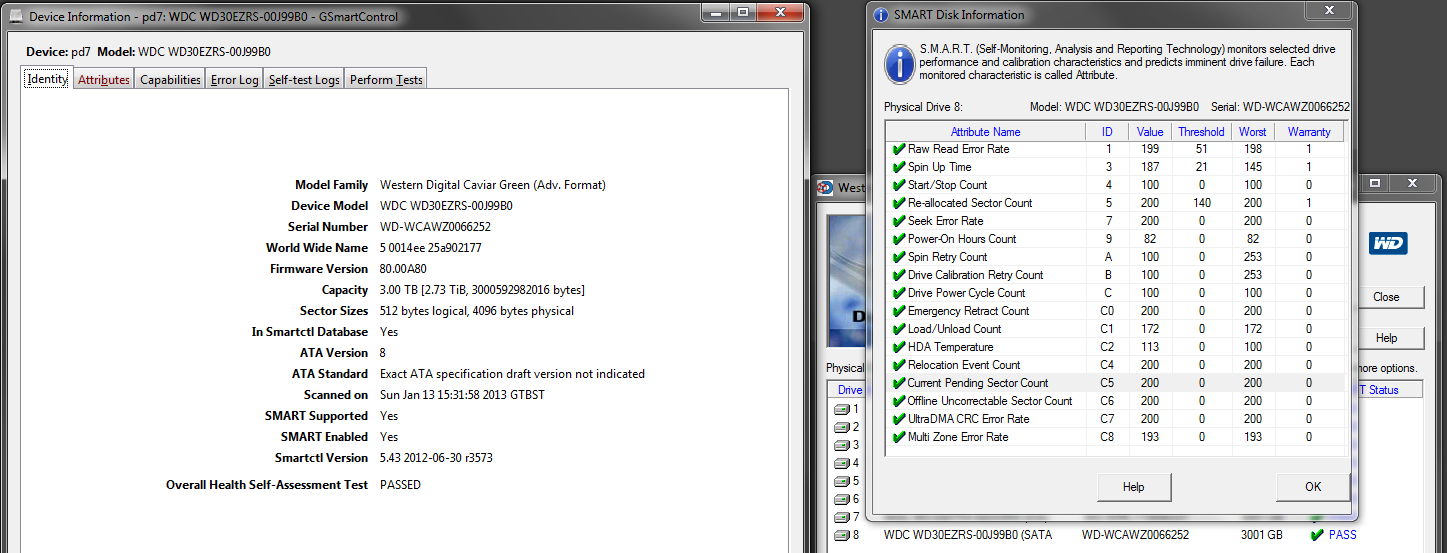Click the Raw Read Error Rate checkmark icon
The height and width of the screenshot is (553, 1447).
tap(899, 149)
